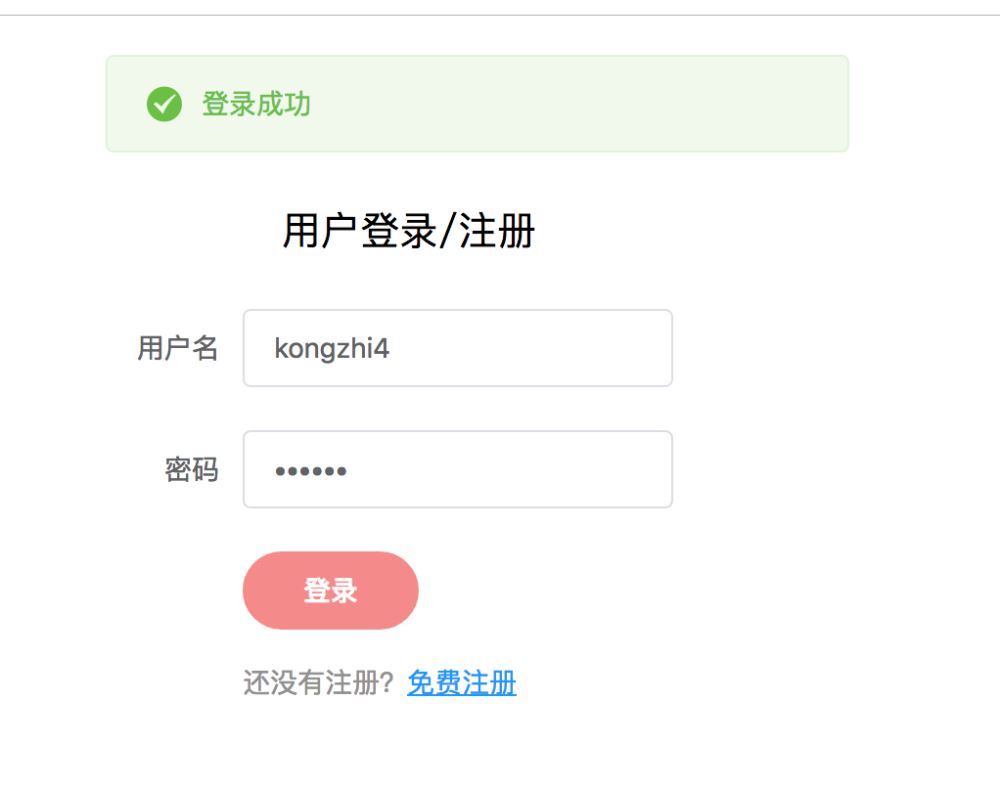Click the green success checkmark icon

coord(164,104)
